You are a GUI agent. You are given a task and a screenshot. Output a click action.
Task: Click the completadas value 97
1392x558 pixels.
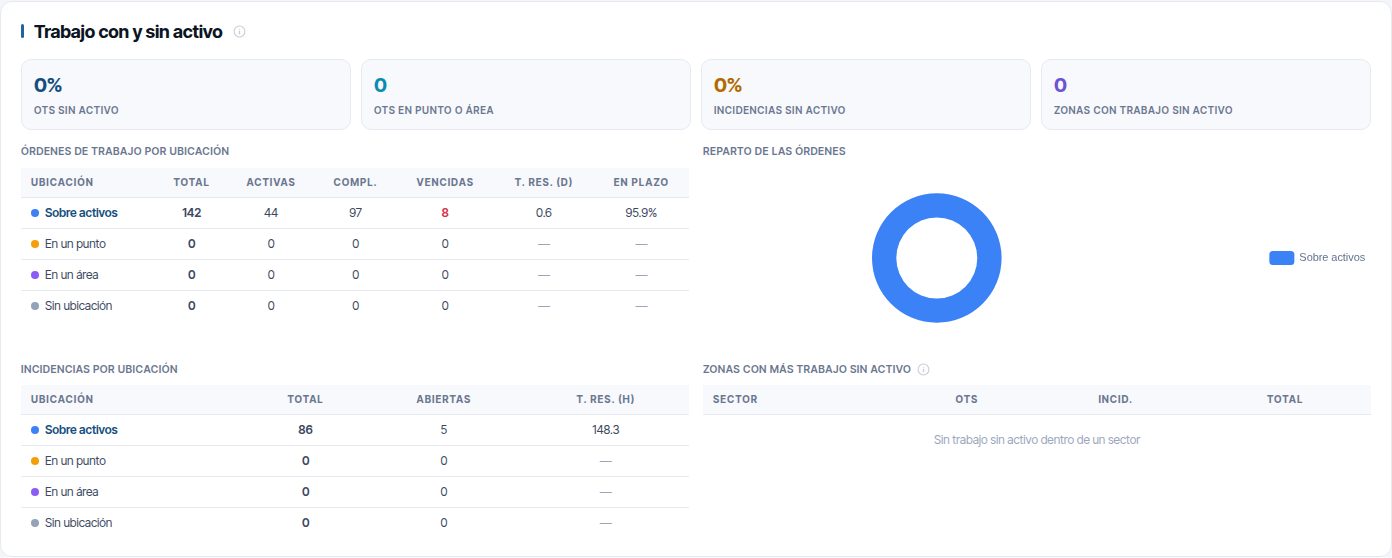click(x=355, y=213)
